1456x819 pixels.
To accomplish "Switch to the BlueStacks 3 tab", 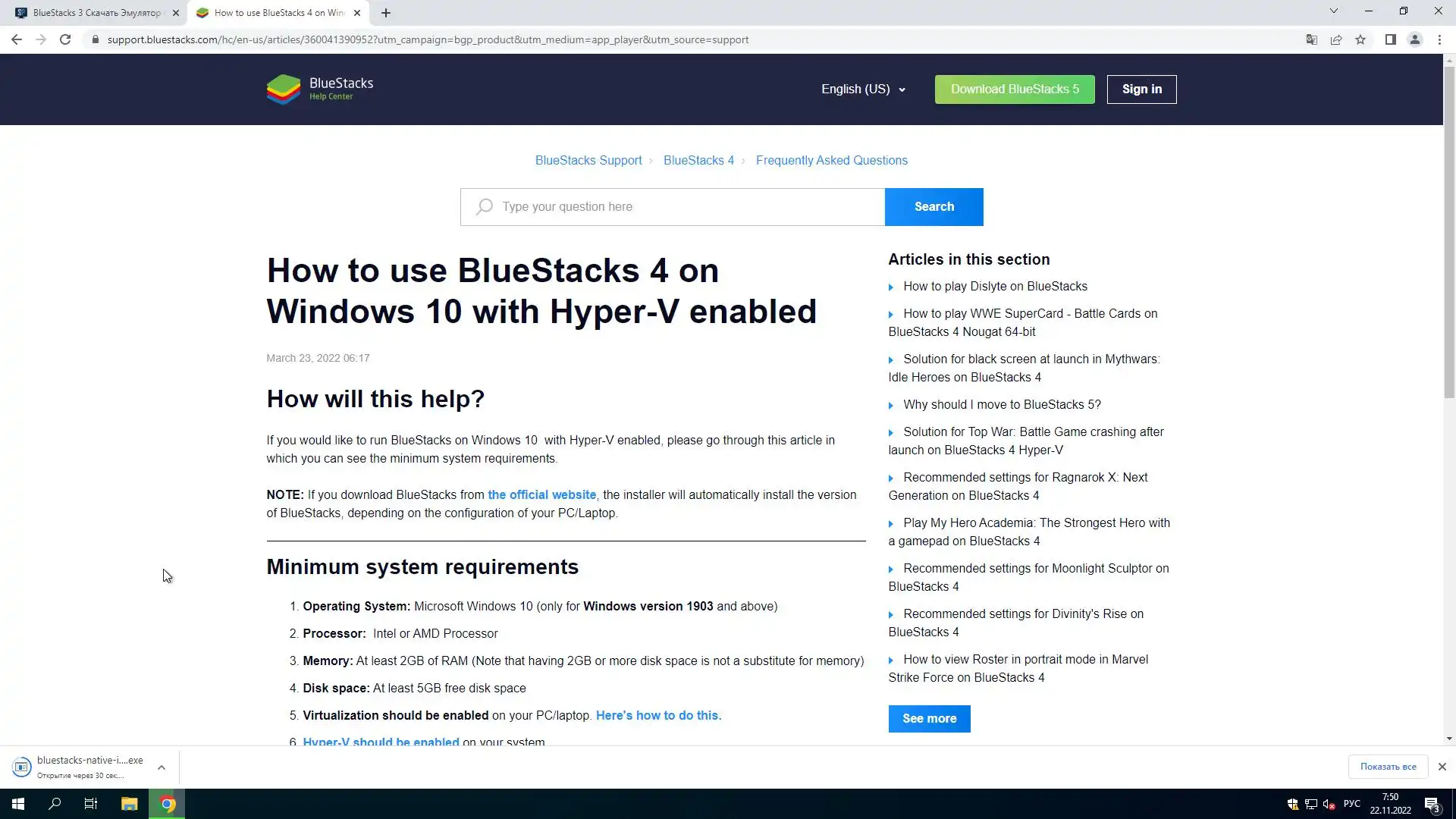I will click(95, 13).
